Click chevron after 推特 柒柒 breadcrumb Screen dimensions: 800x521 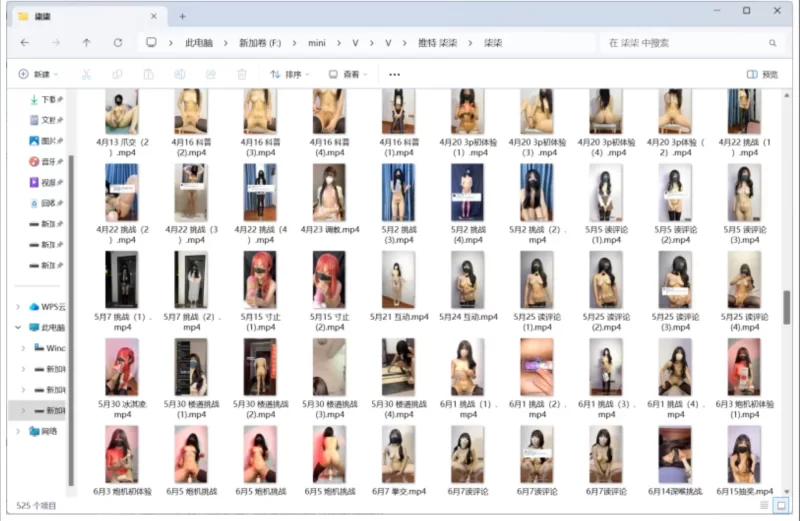(x=470, y=43)
